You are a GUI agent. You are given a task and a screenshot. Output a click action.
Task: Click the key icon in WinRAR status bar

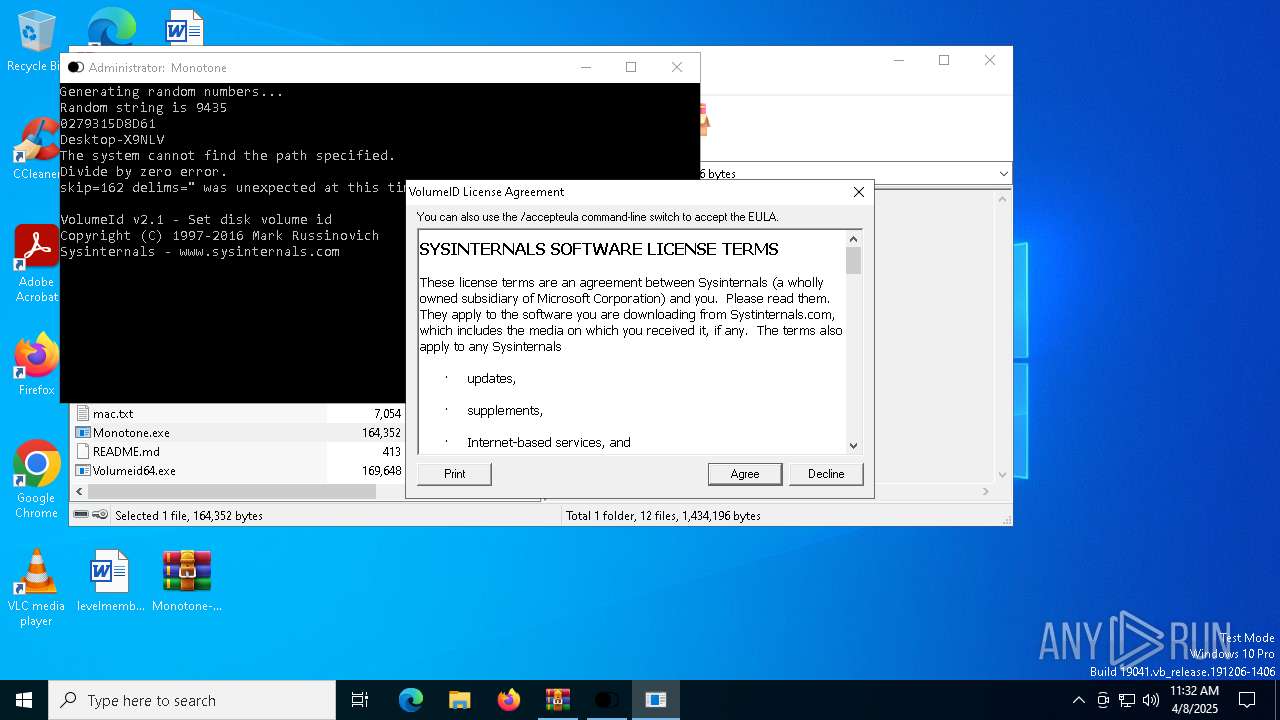pos(100,515)
